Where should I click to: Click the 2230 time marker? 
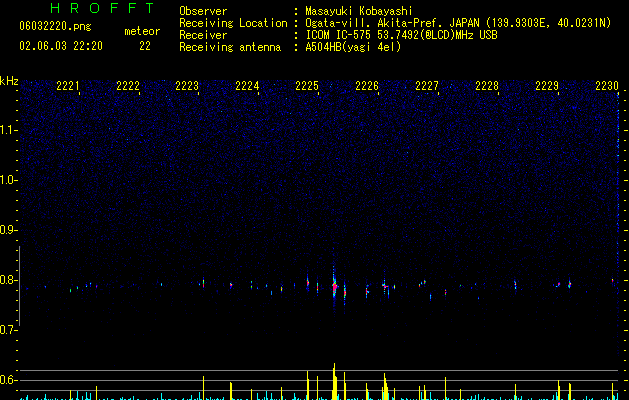tap(607, 86)
